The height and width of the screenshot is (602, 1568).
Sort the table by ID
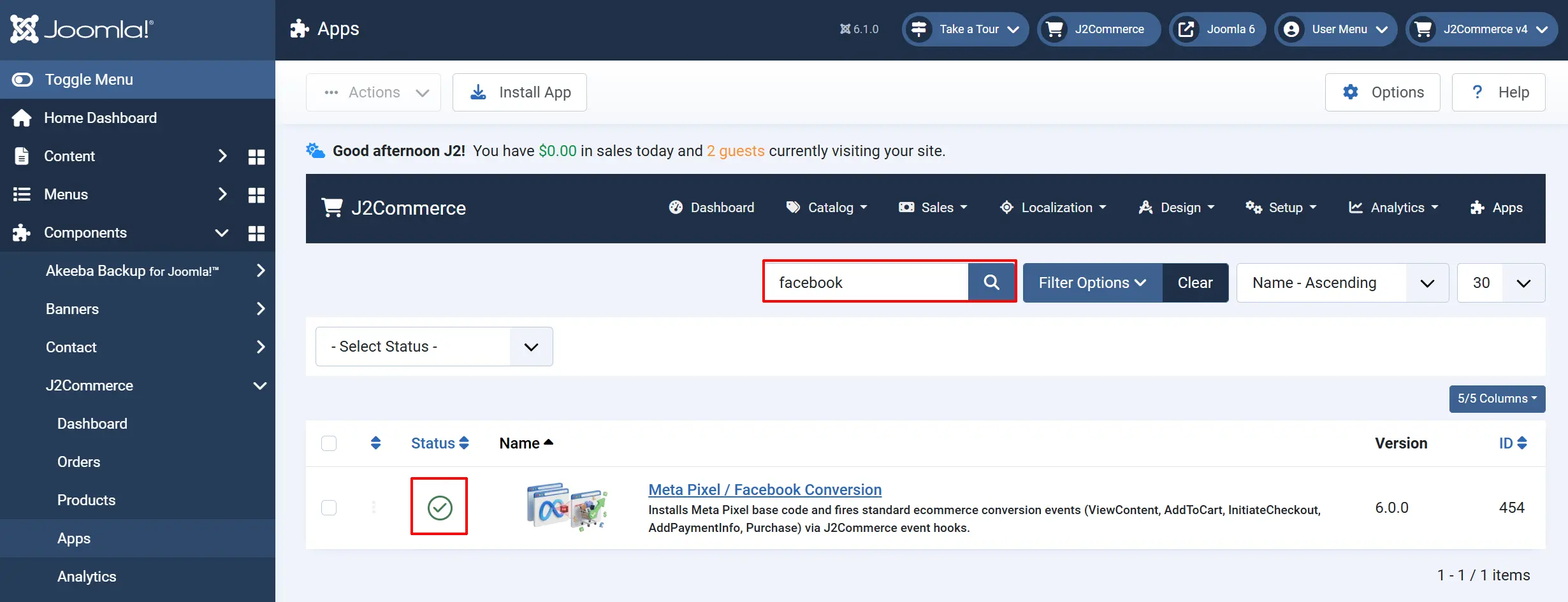1513,443
